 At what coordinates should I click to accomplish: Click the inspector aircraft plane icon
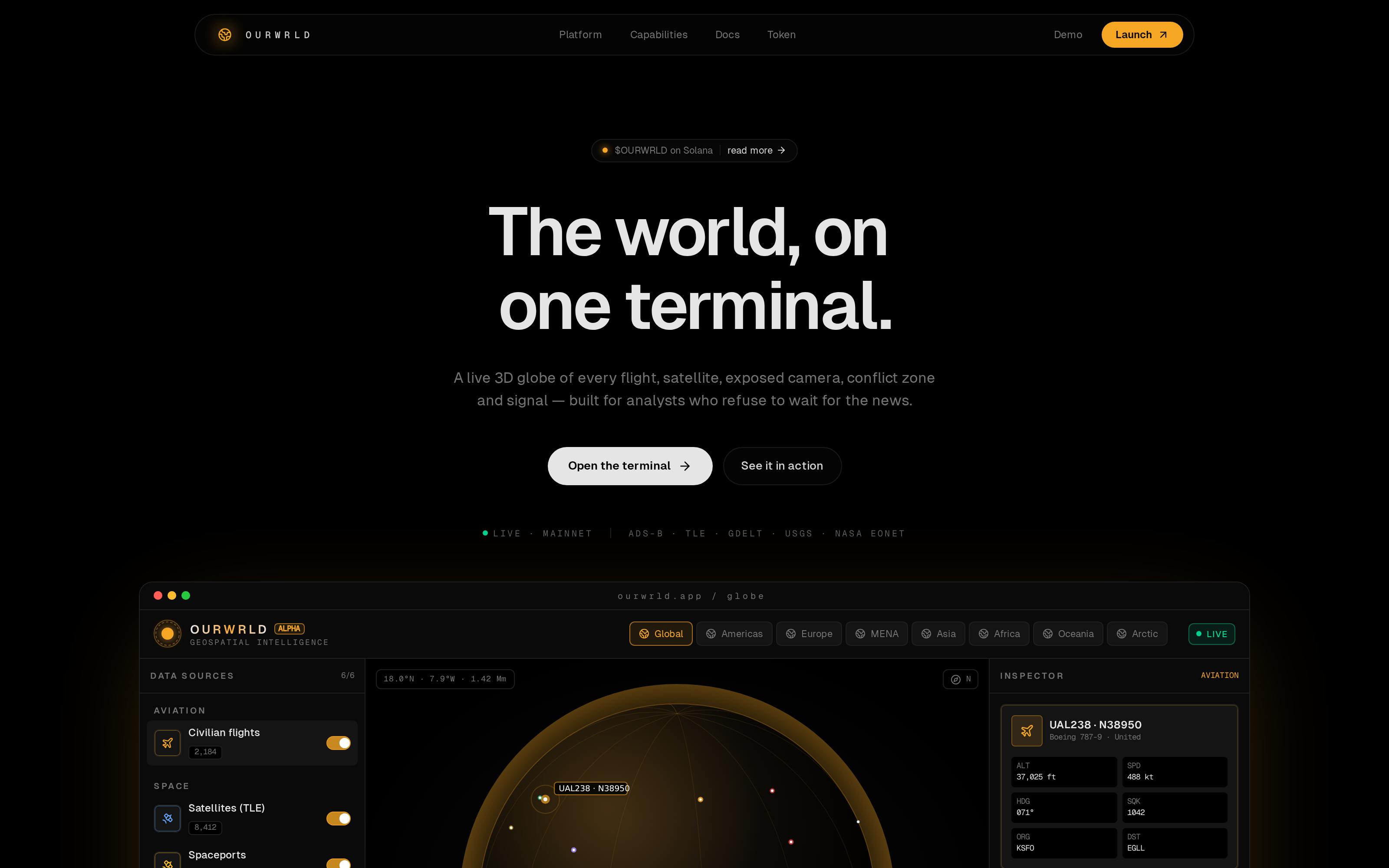tap(1026, 731)
